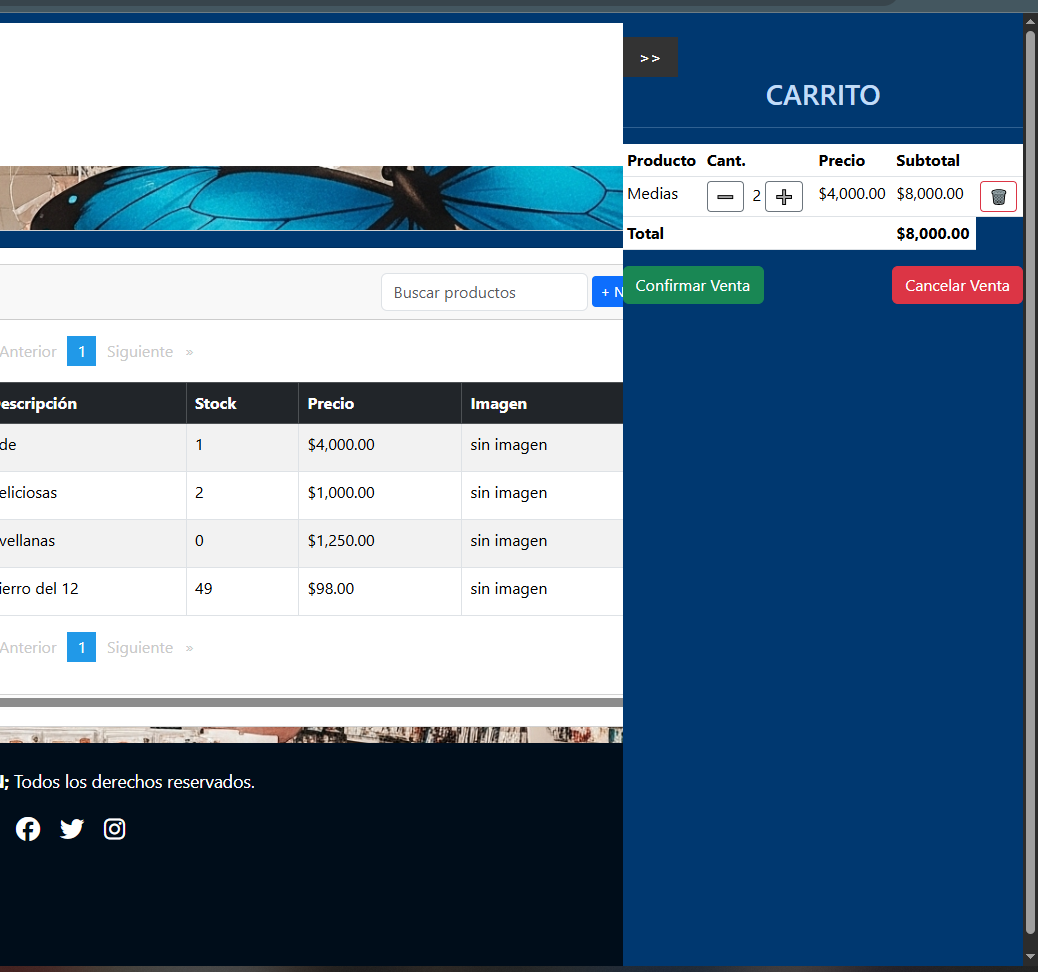1038x972 pixels.
Task: Click Cancelar Venta button
Action: (957, 285)
